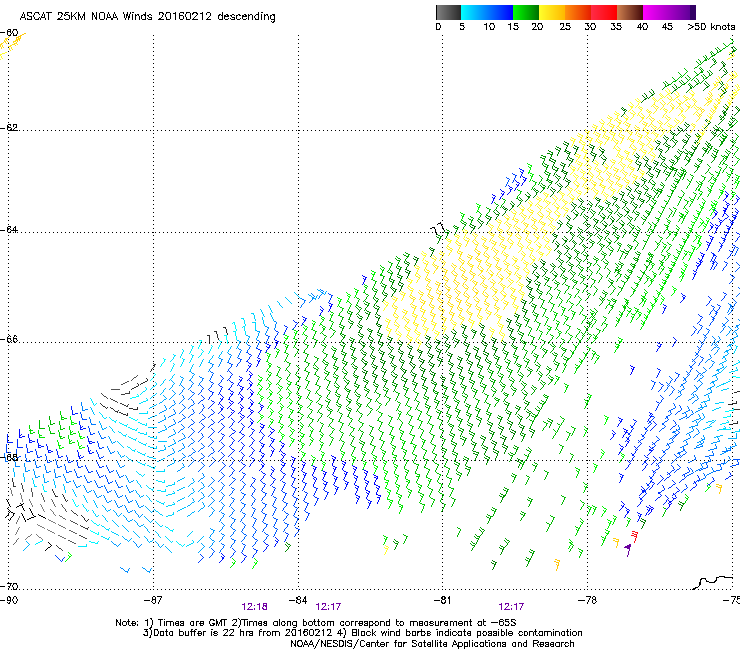Viewport: 740px width, 650px height.
Task: Click the -62 latitude axis label
Action: (x=9, y=127)
